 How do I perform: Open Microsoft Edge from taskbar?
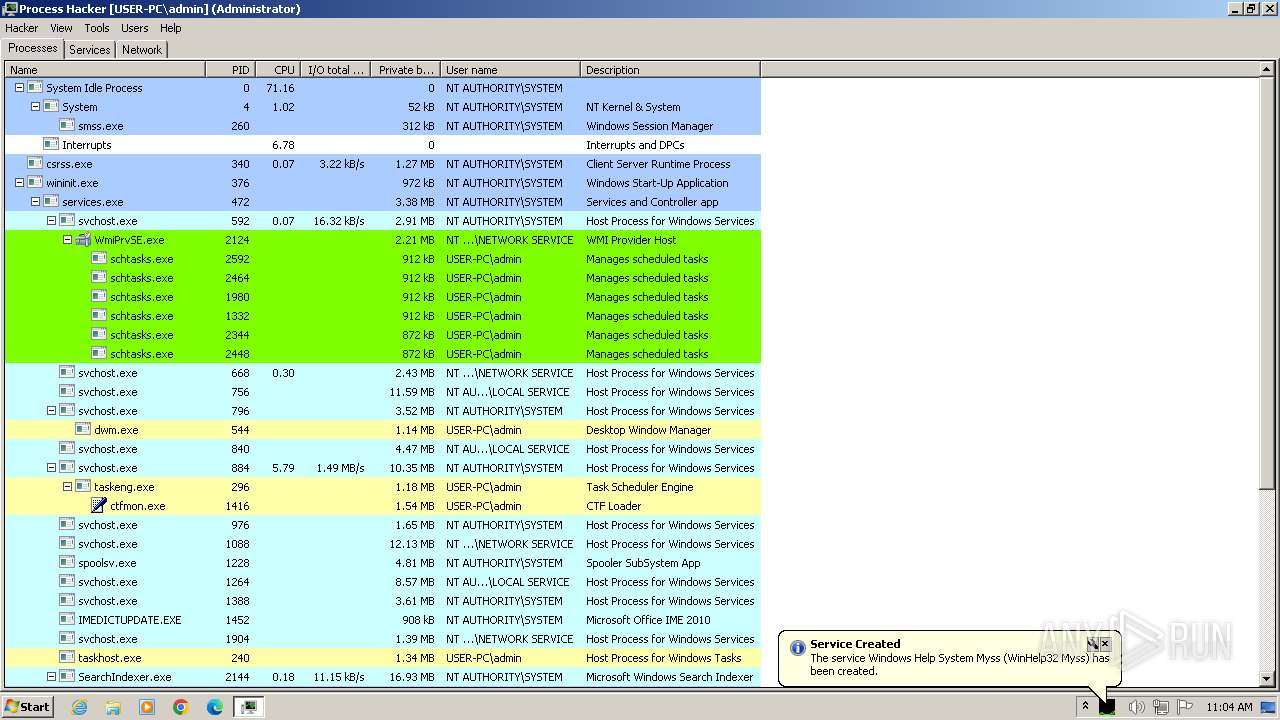[x=215, y=707]
